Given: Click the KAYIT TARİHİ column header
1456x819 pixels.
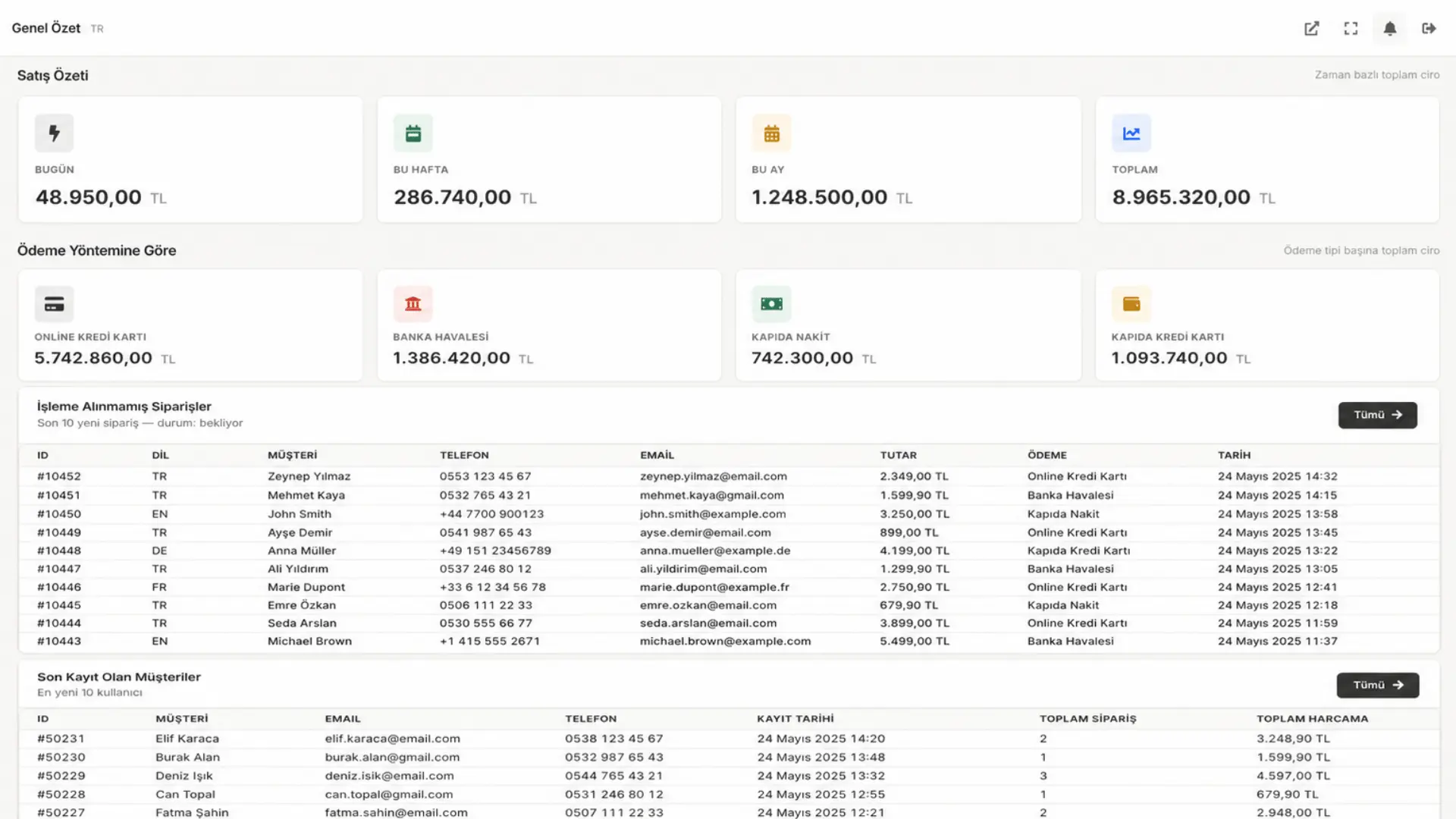Looking at the screenshot, I should [795, 718].
